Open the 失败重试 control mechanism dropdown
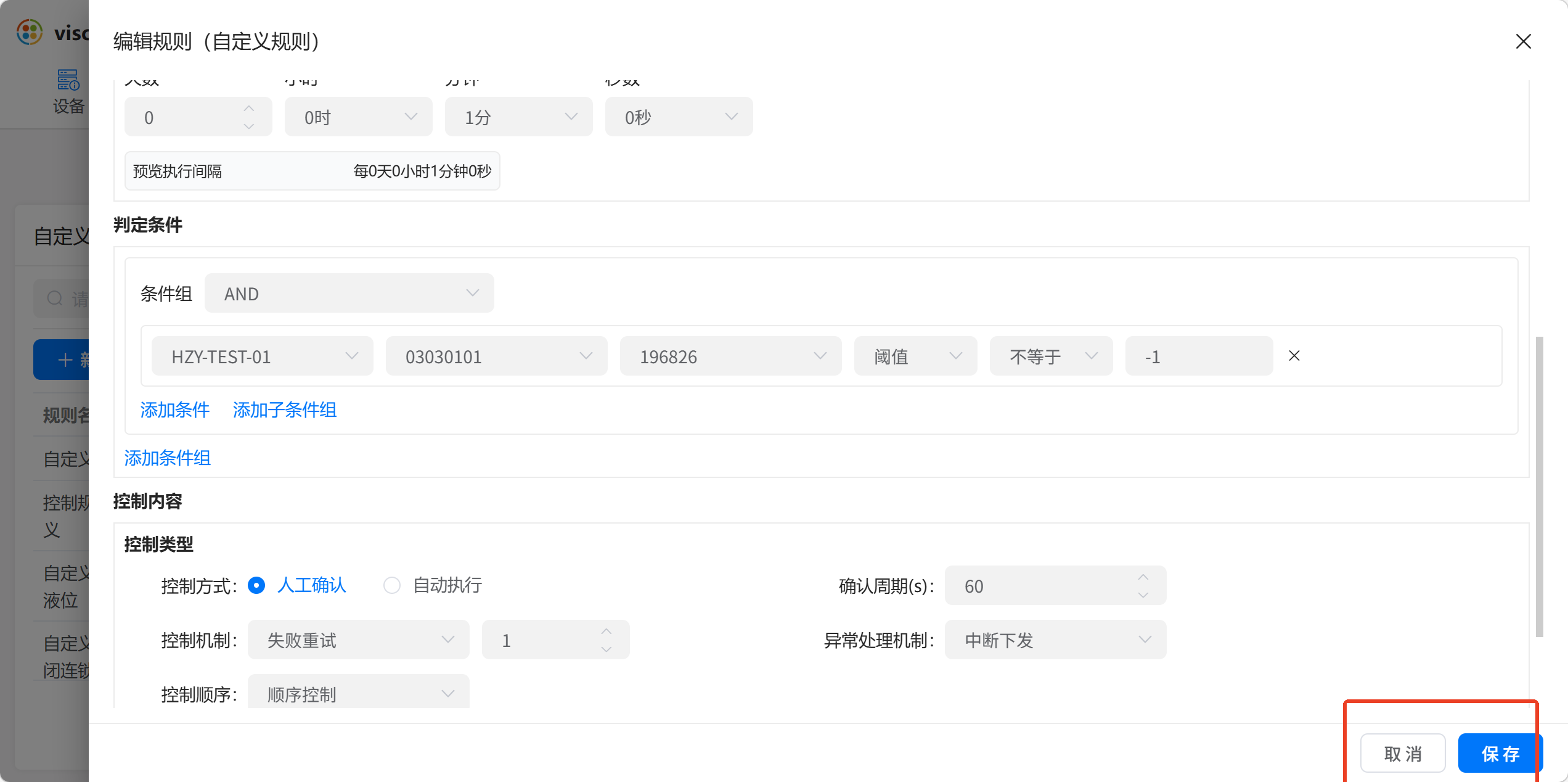This screenshot has height=782, width=1568. click(359, 640)
